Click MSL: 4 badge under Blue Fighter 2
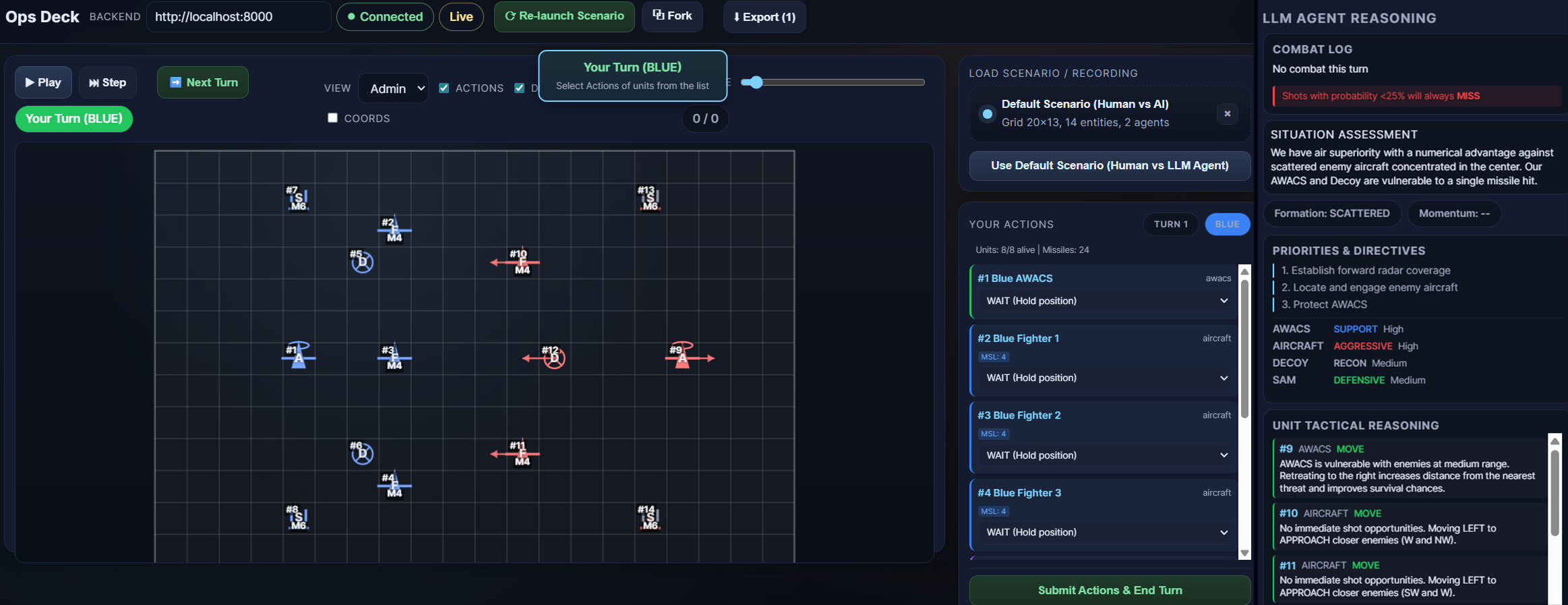This screenshot has height=605, width=1568. tap(993, 434)
